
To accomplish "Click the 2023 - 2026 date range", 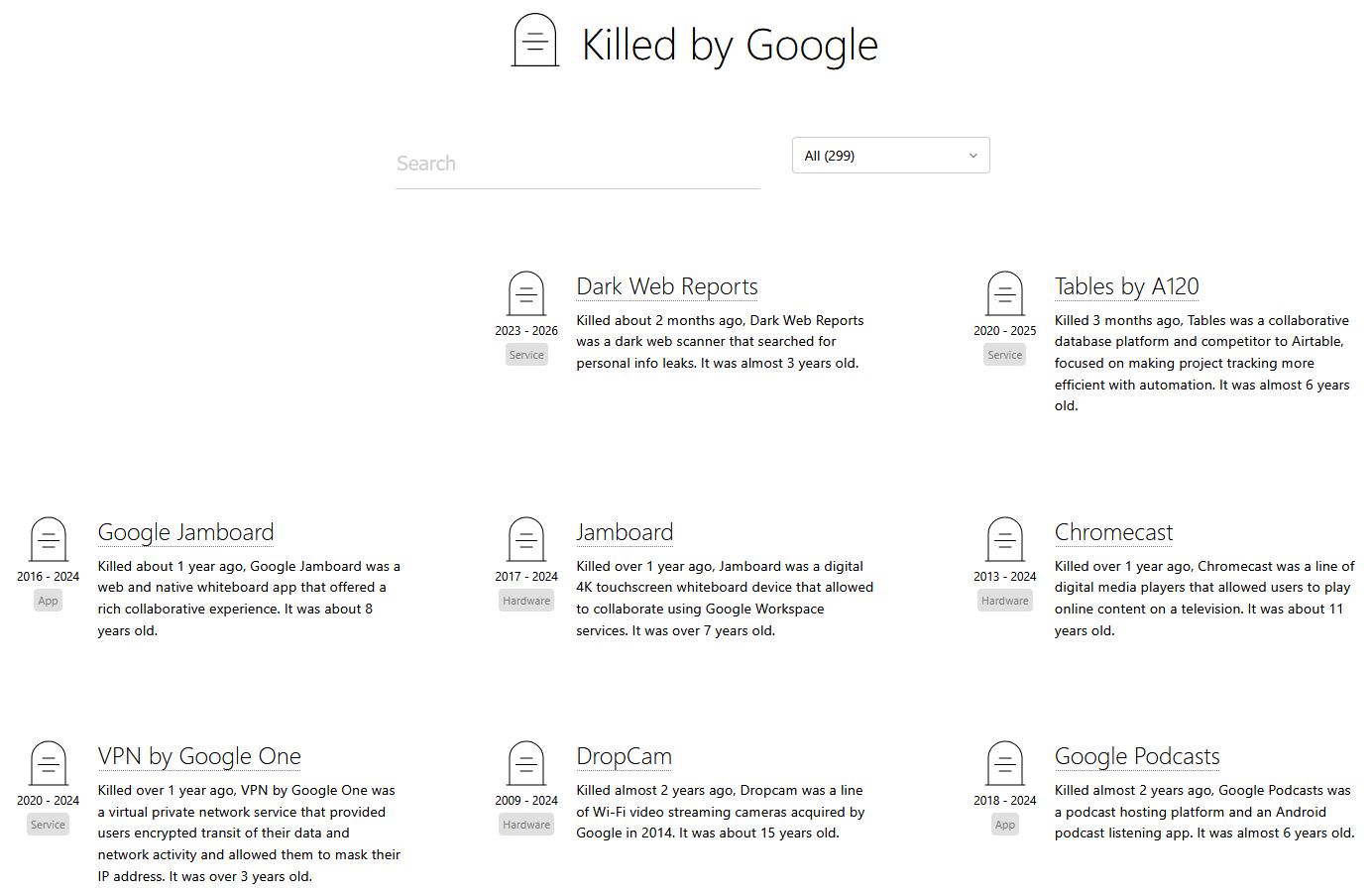I will [x=526, y=331].
